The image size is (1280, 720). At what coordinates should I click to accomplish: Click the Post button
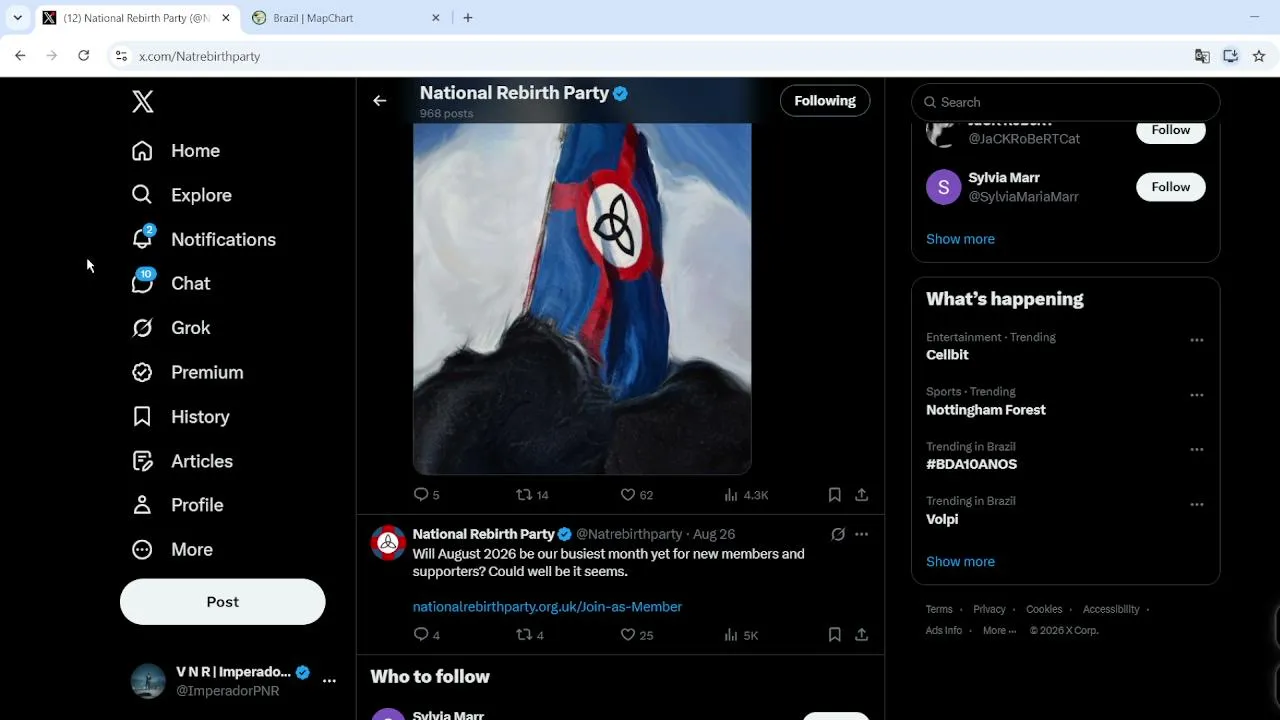(x=222, y=602)
